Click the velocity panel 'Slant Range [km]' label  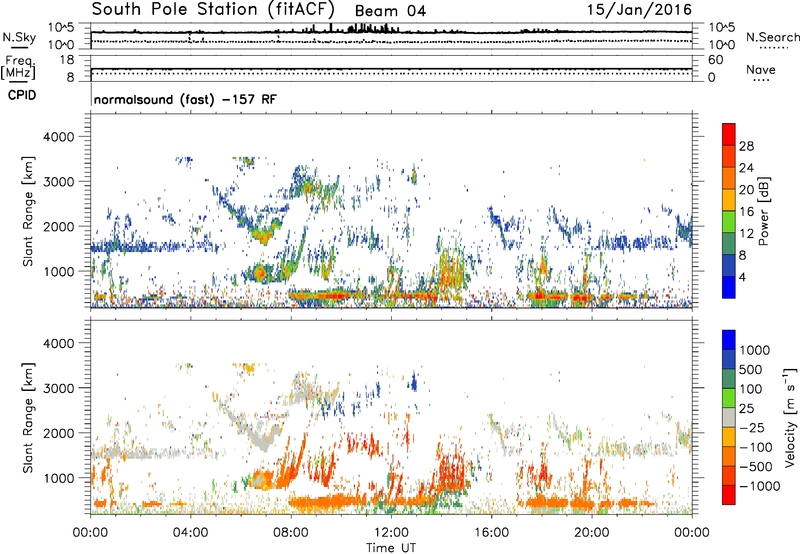pyautogui.click(x=28, y=418)
